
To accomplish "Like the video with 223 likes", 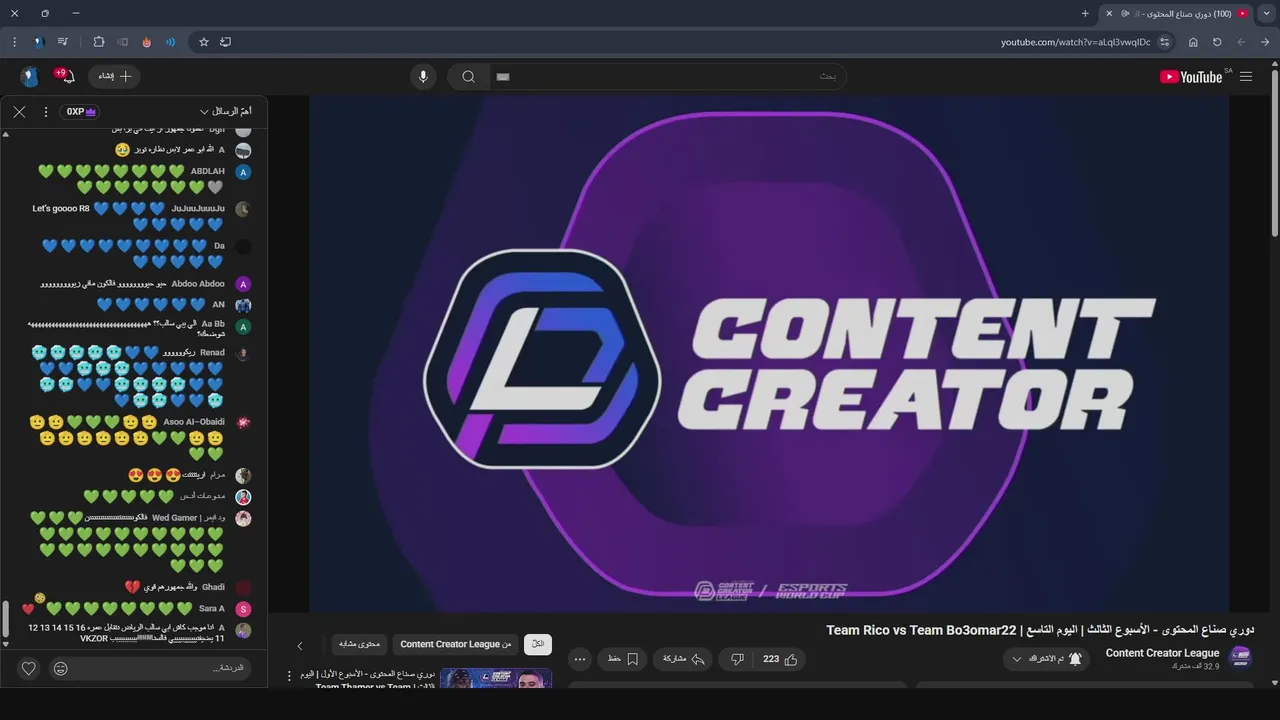I will 780,659.
